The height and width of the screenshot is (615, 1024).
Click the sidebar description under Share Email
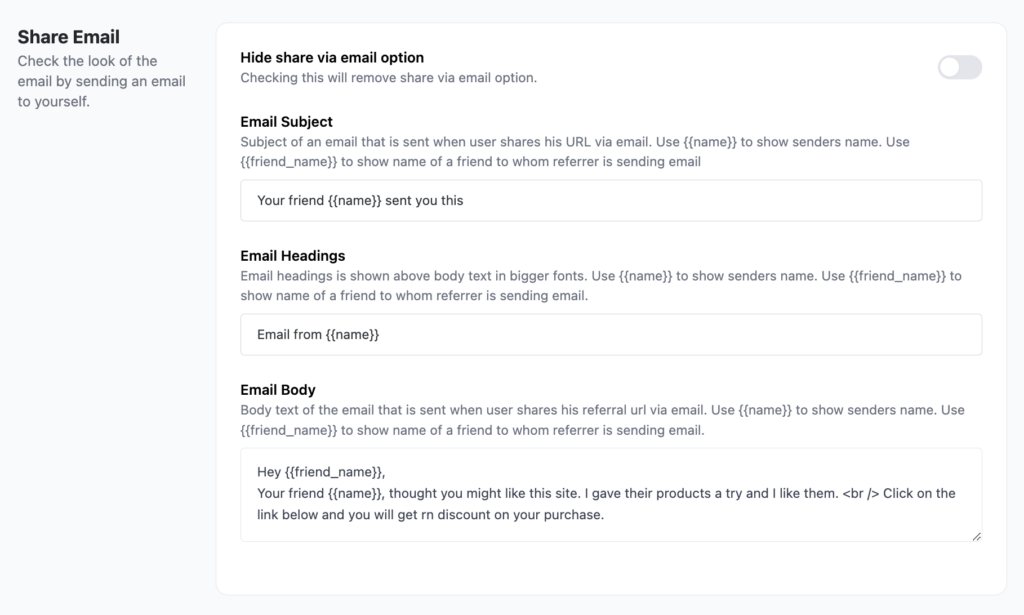coord(102,81)
